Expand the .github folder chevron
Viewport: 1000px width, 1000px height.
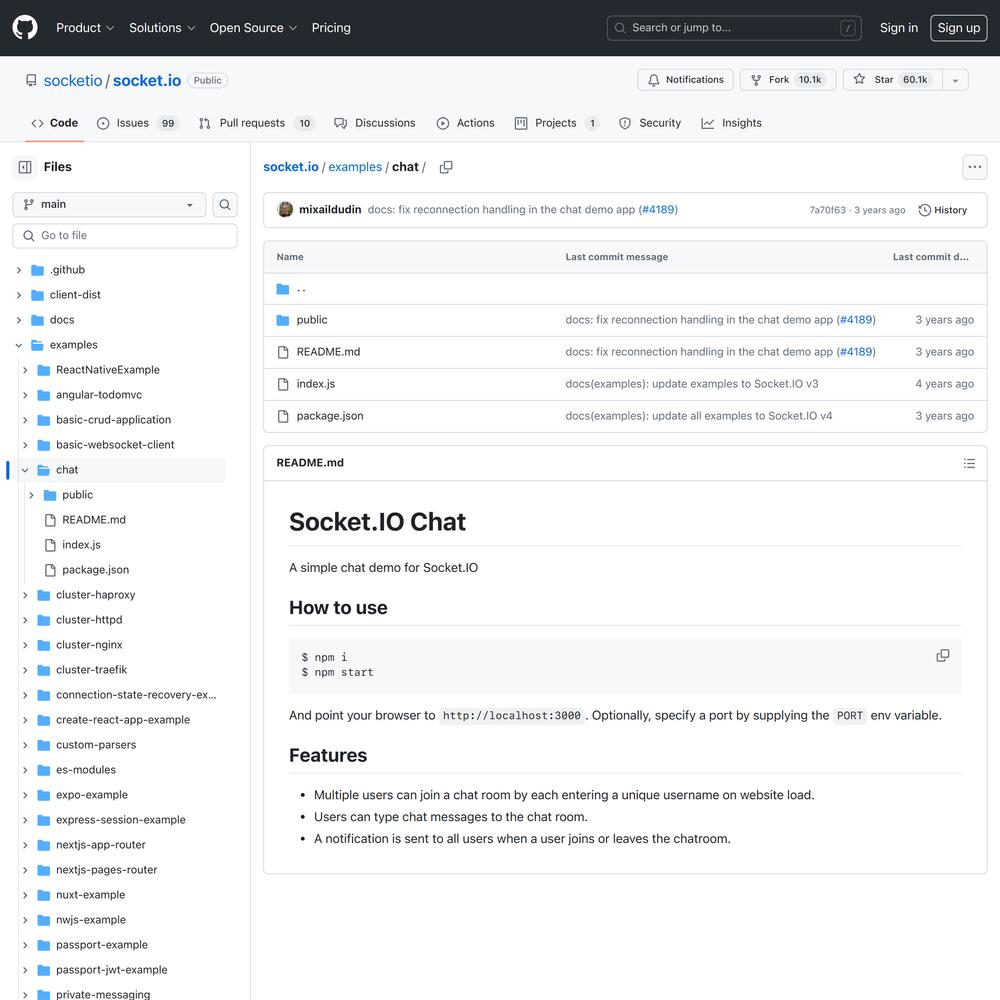click(x=19, y=270)
